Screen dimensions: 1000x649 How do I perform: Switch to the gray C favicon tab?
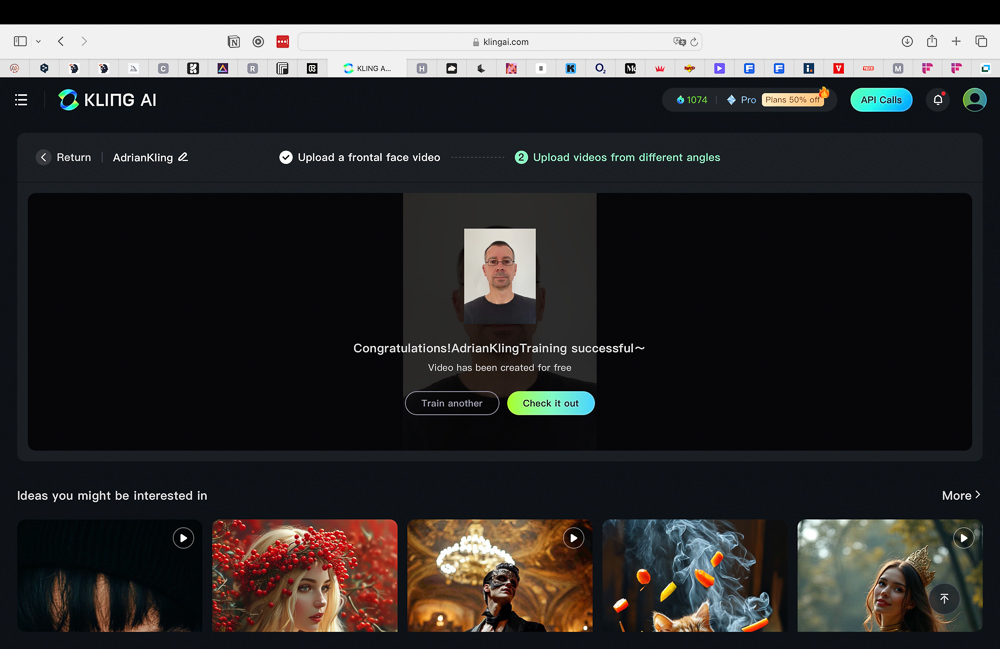[x=163, y=68]
